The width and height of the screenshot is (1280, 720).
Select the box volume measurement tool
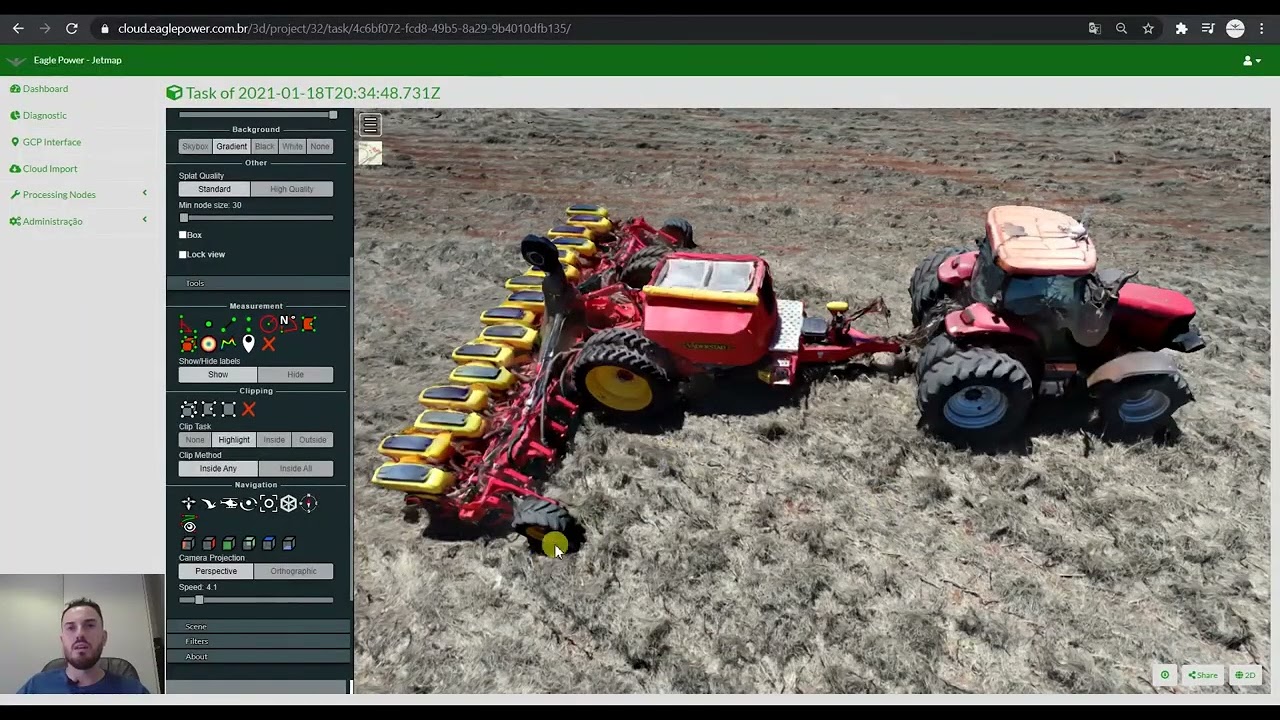(x=188, y=344)
